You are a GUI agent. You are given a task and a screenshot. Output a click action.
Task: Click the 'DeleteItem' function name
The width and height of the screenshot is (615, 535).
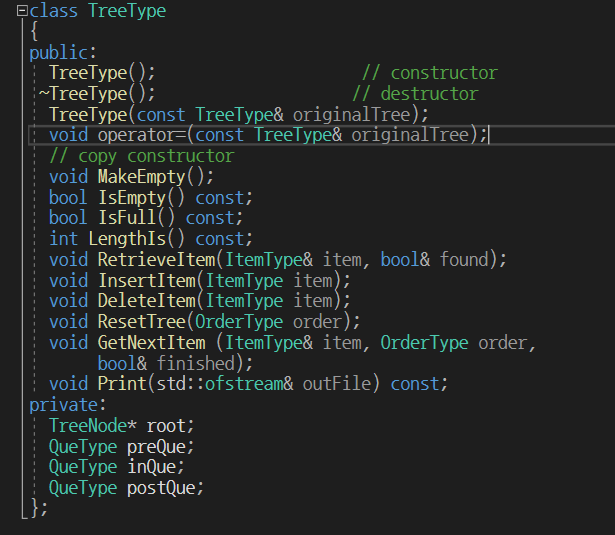tap(147, 301)
